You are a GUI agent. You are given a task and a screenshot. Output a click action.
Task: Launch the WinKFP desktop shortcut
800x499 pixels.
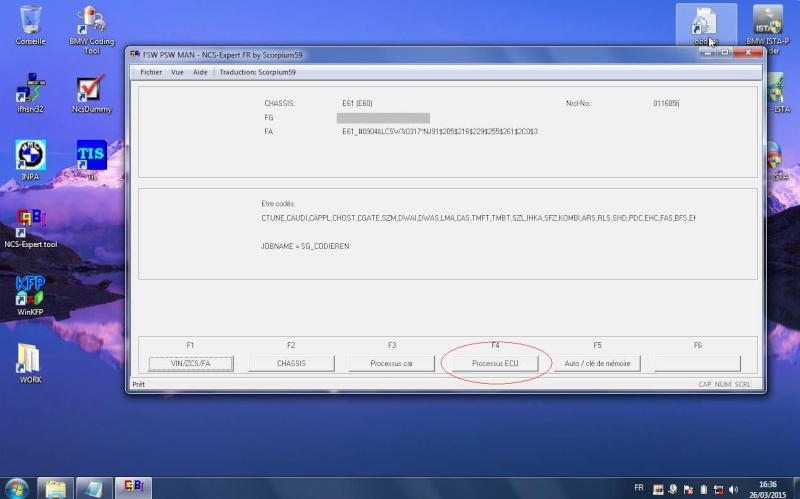click(30, 295)
